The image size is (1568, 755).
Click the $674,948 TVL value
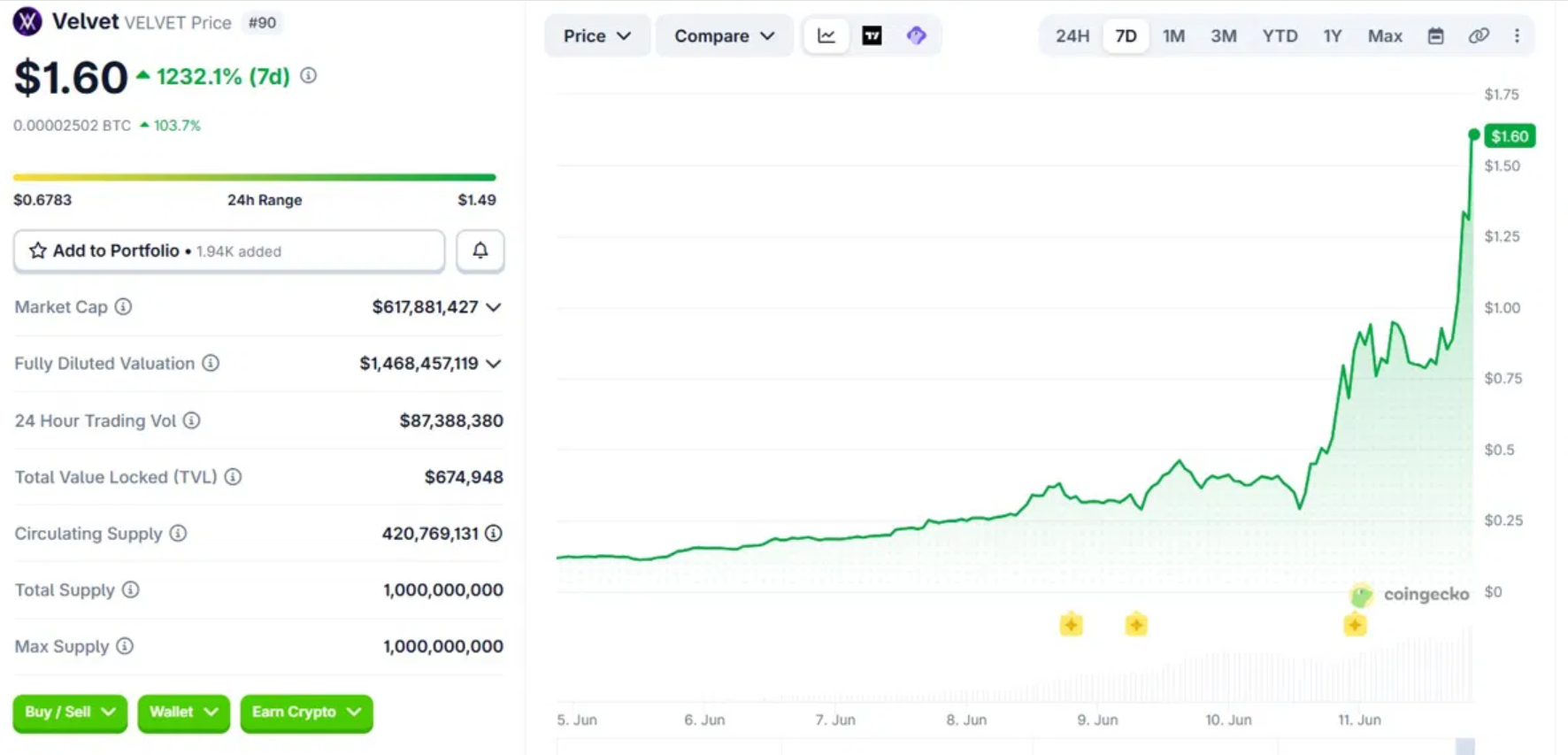coord(464,477)
